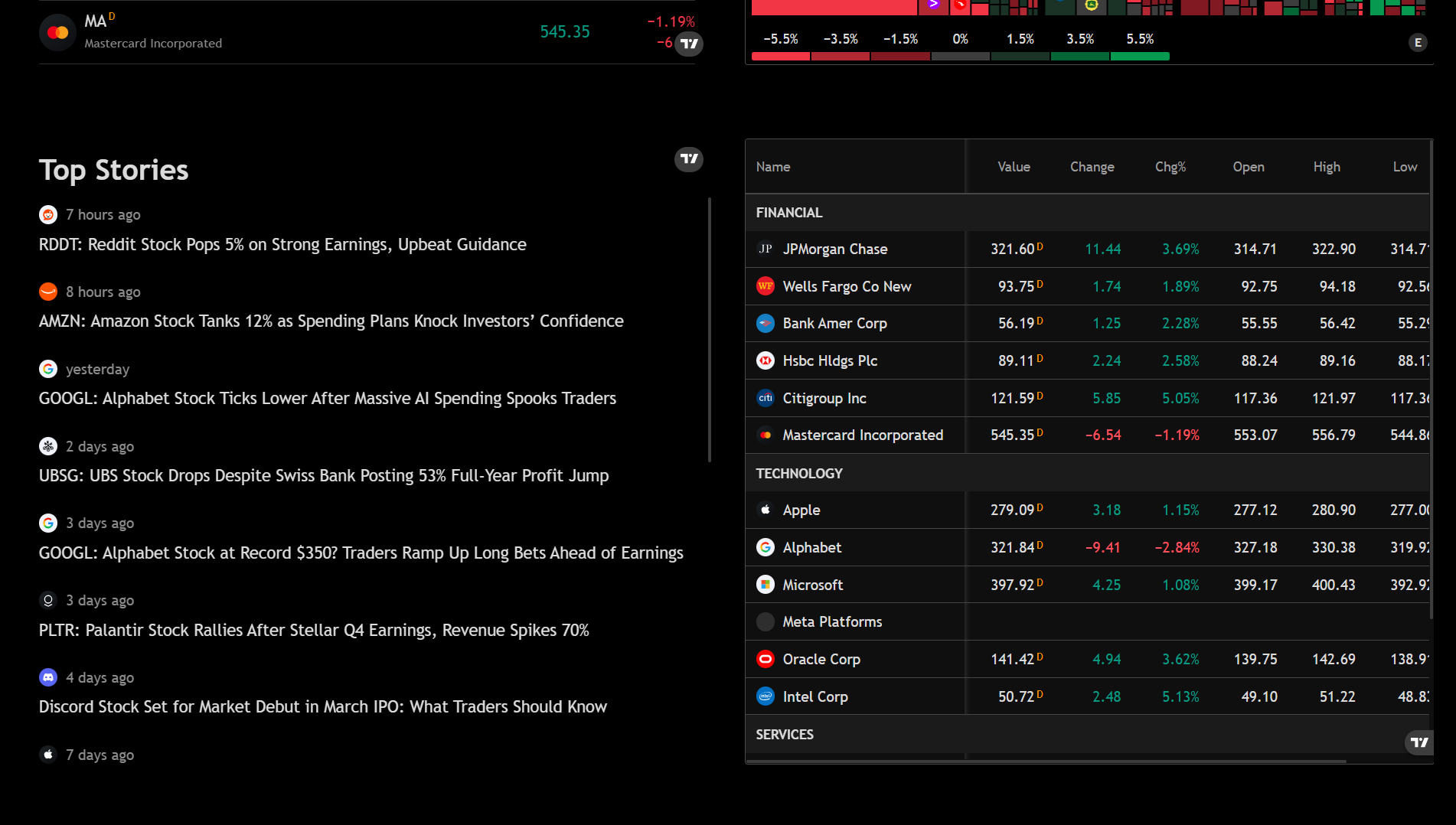This screenshot has height=825, width=1456.
Task: Click the TradingView logo beside Top Stories
Action: [x=688, y=159]
